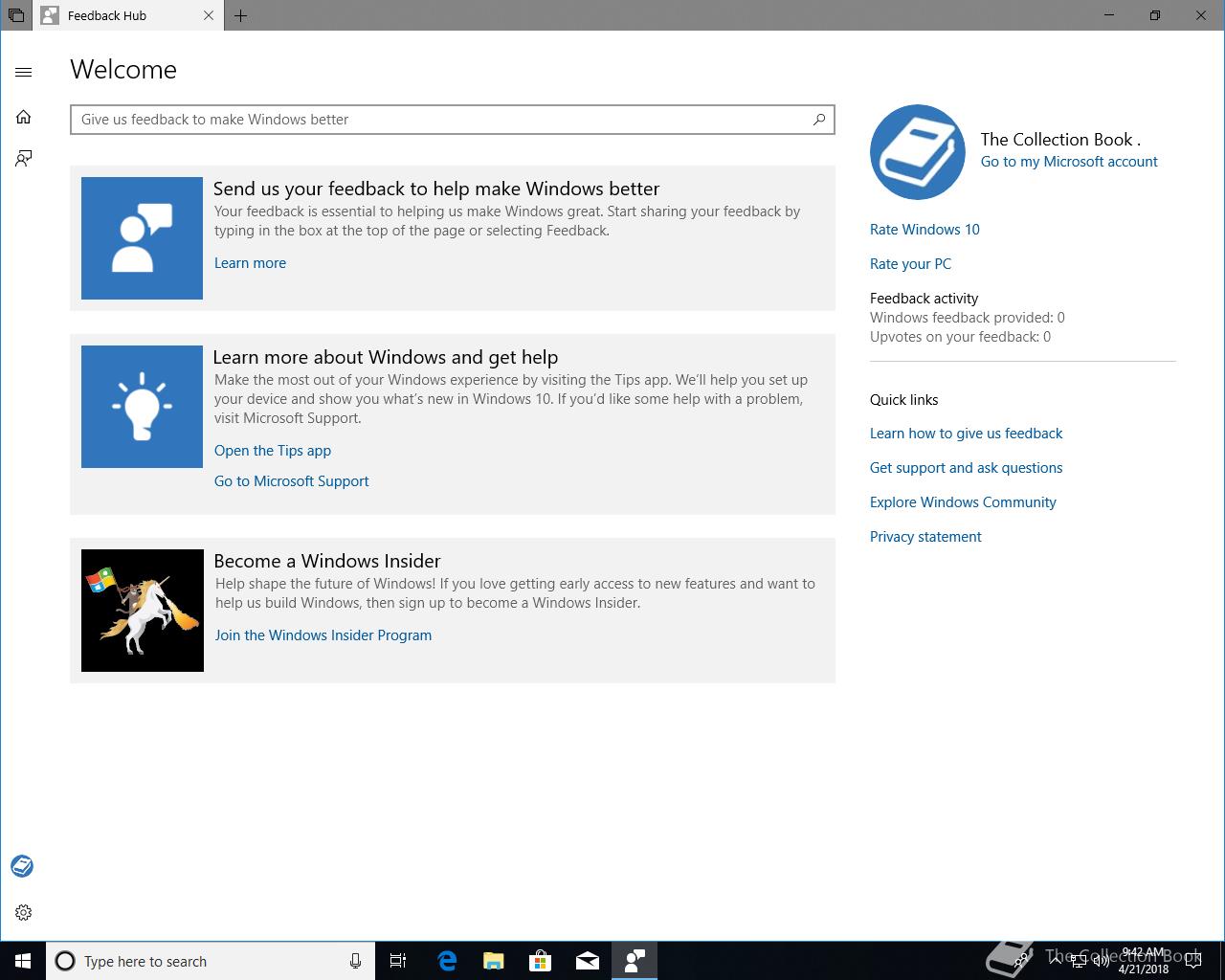Click 'Send us your feedback' heading

click(436, 189)
